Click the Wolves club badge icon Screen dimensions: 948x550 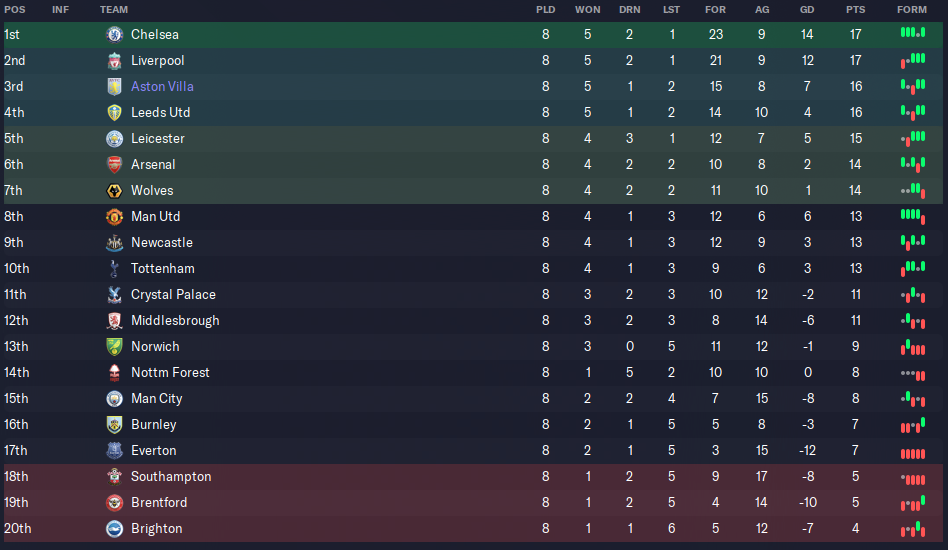[114, 190]
